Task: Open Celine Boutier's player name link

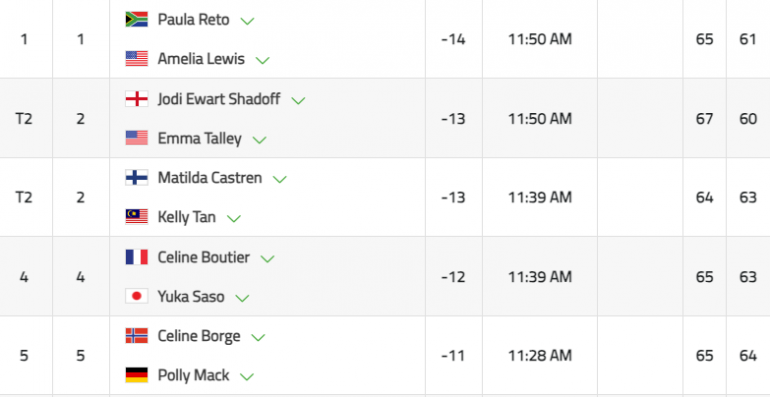Action: pyautogui.click(x=203, y=257)
